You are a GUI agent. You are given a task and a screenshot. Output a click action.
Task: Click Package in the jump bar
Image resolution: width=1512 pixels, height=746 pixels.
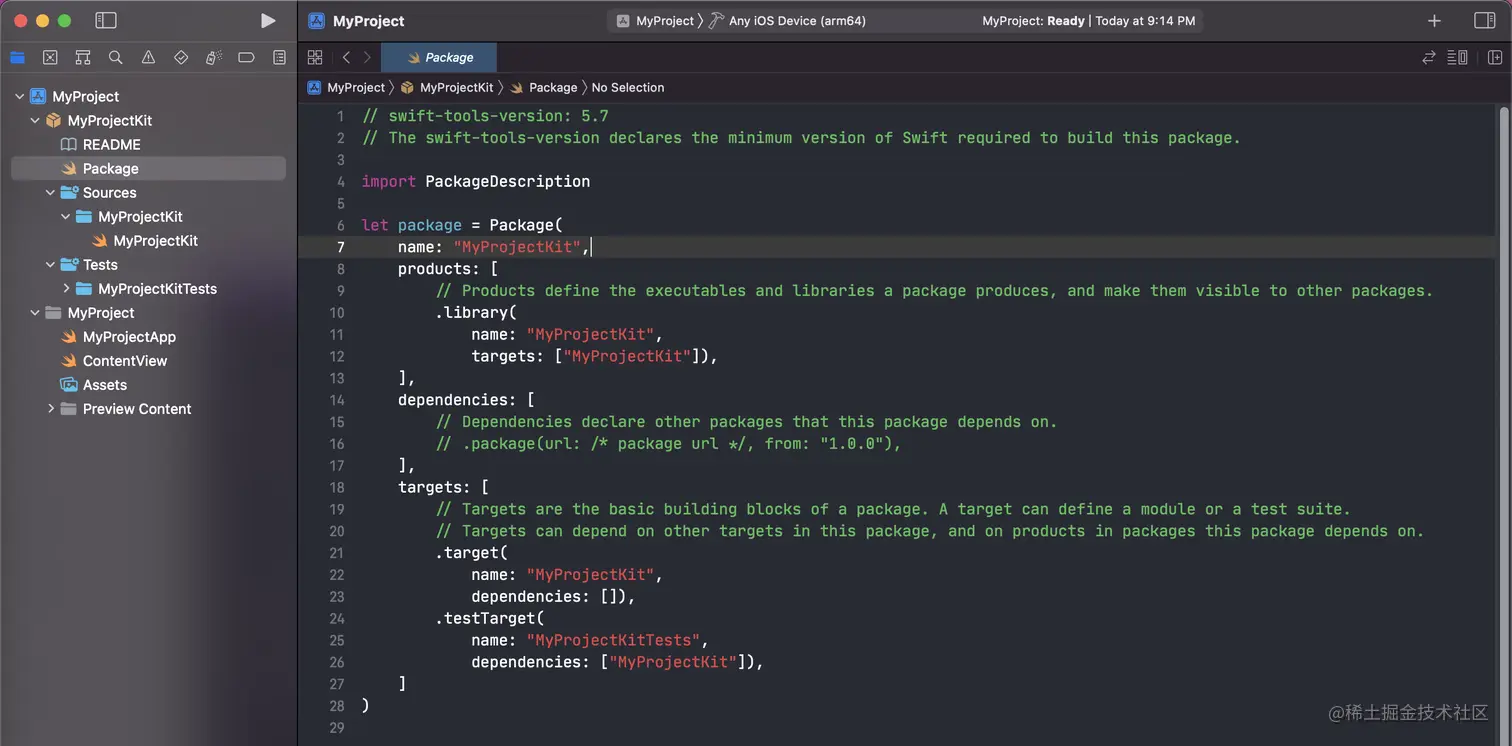543,88
